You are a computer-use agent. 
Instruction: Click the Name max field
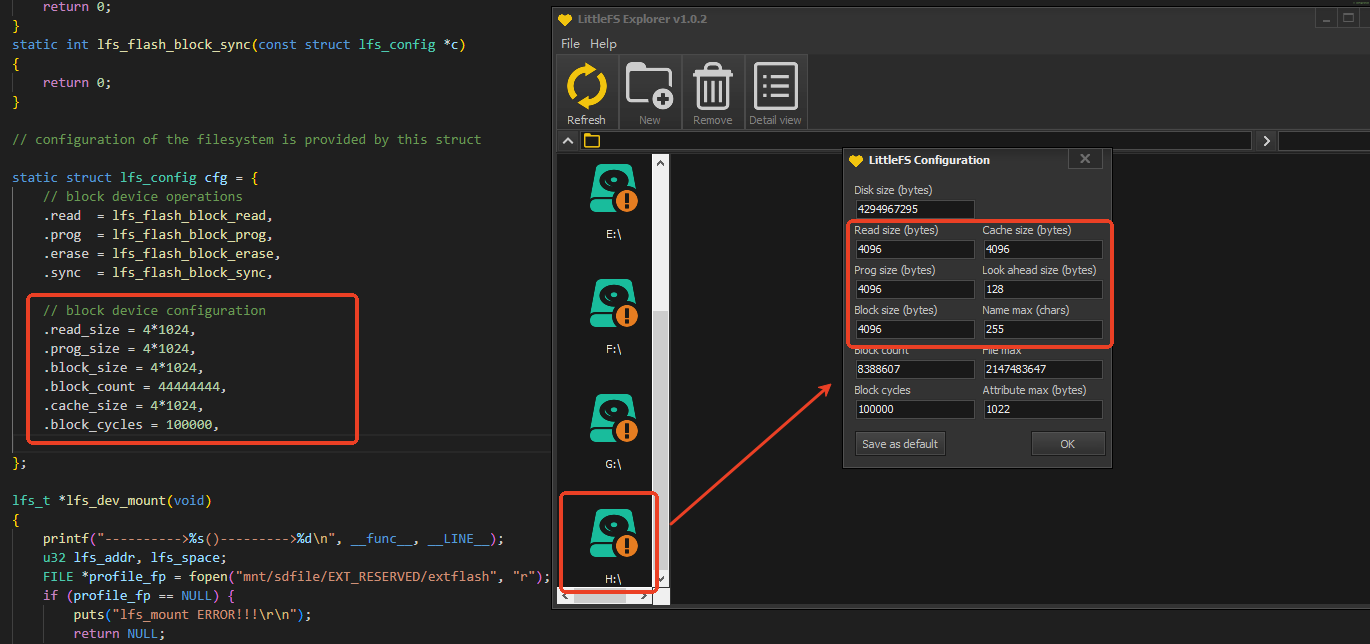tap(1043, 329)
